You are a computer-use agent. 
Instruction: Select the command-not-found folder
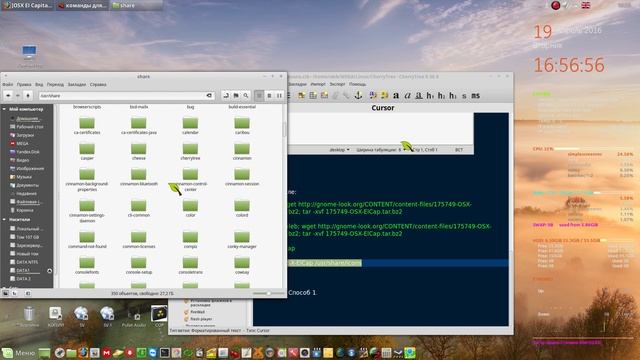tap(87, 240)
